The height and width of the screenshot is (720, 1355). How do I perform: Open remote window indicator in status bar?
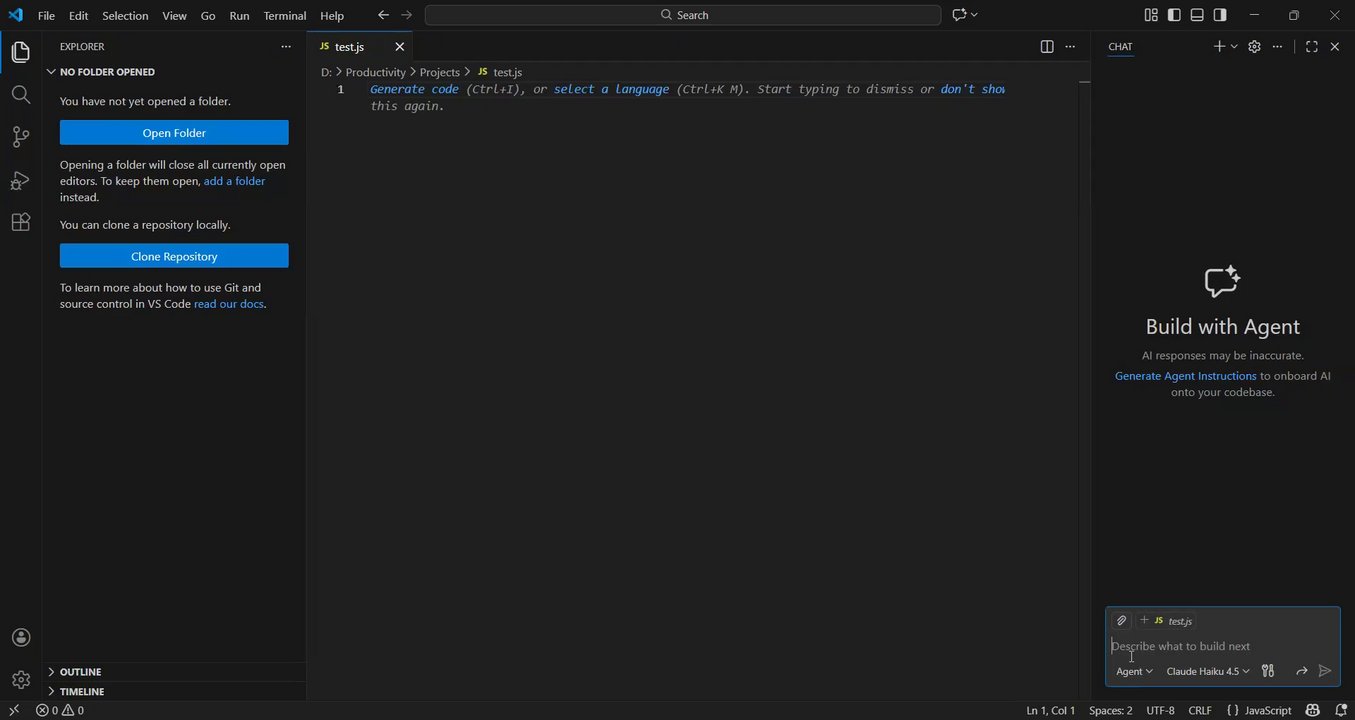click(14, 710)
